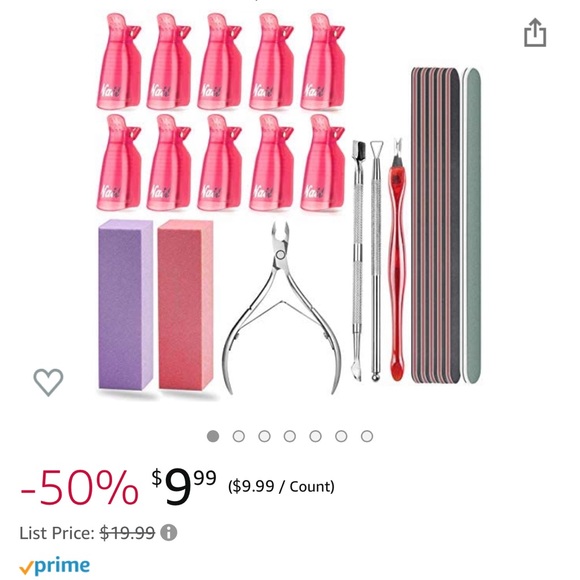Tap the $9.99 / Count unit price
580x580 pixels.
(281, 486)
